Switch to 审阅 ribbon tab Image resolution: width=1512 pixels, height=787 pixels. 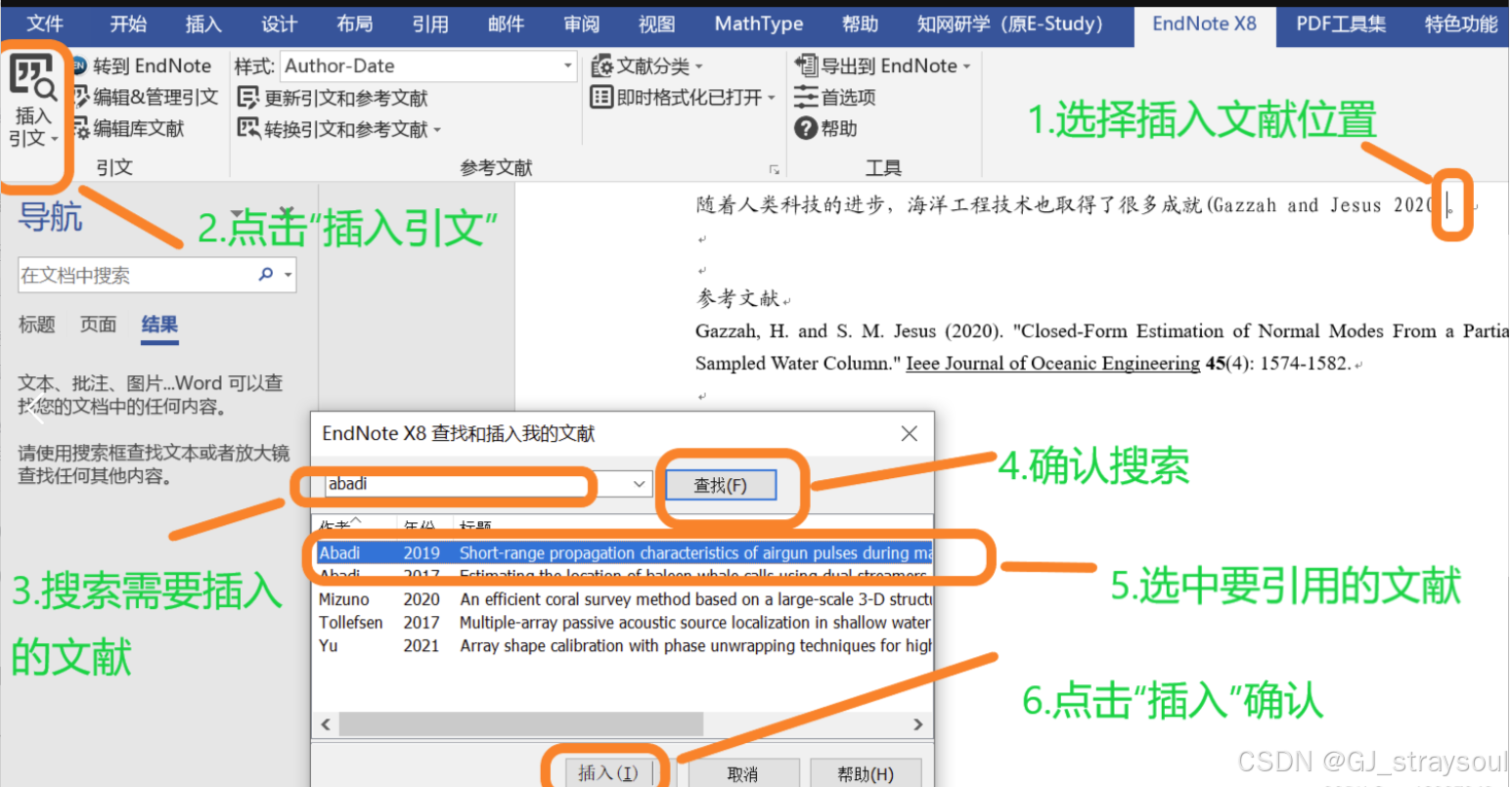(x=581, y=24)
